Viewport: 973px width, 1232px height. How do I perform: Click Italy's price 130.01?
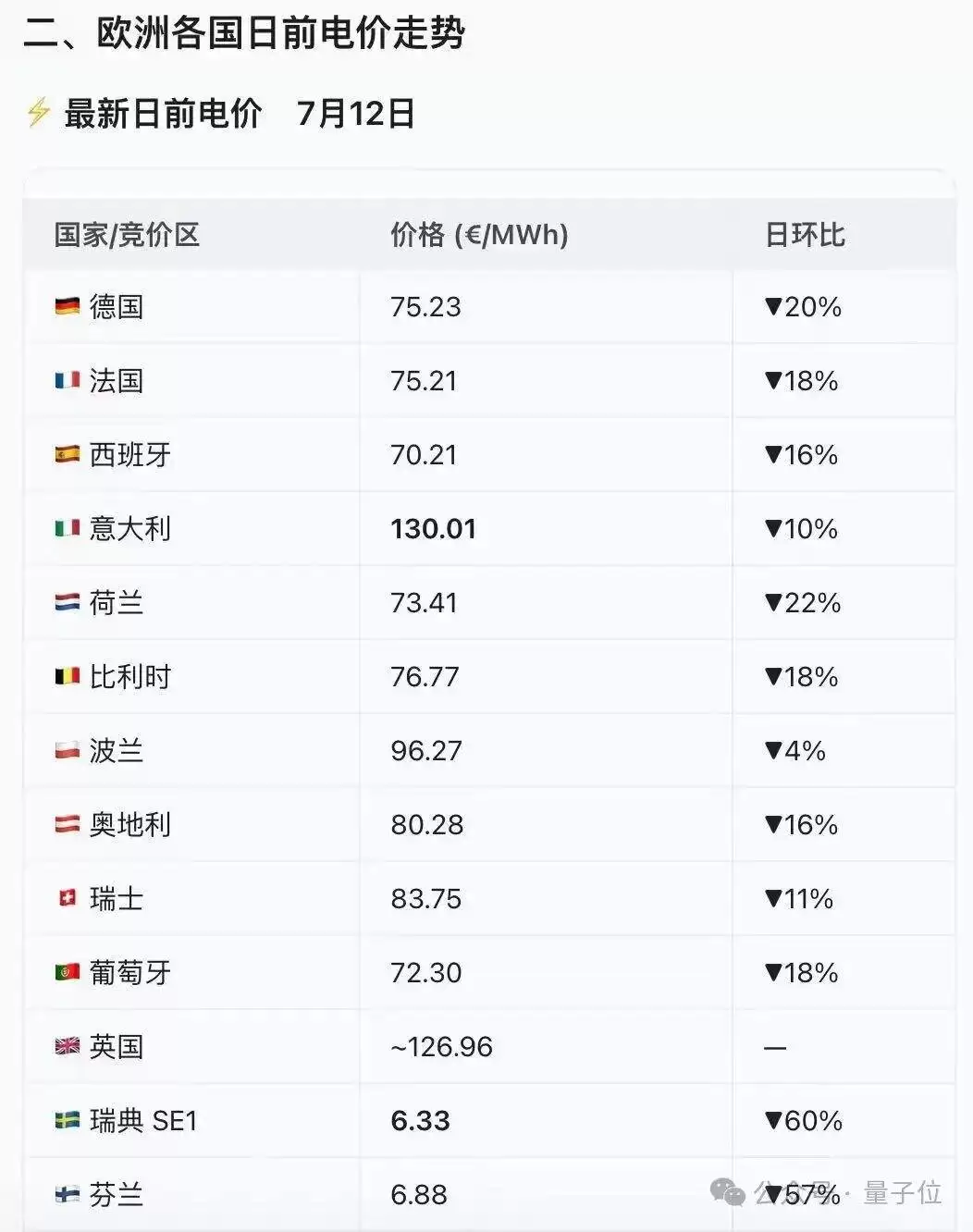tap(433, 529)
